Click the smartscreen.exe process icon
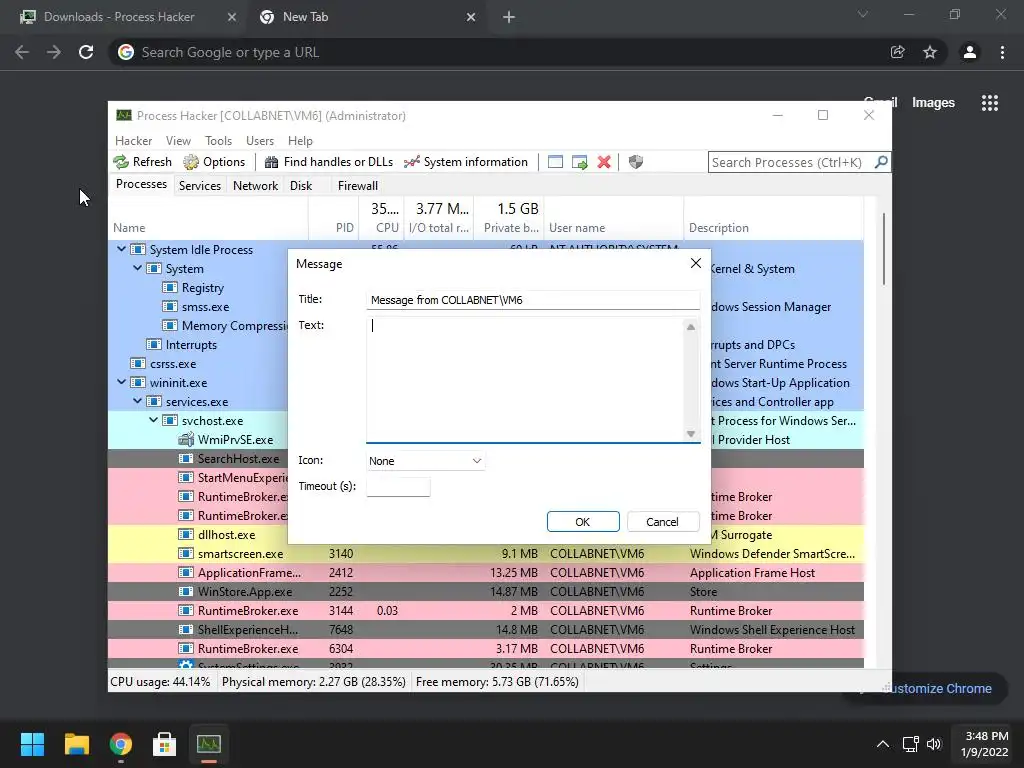 186,553
